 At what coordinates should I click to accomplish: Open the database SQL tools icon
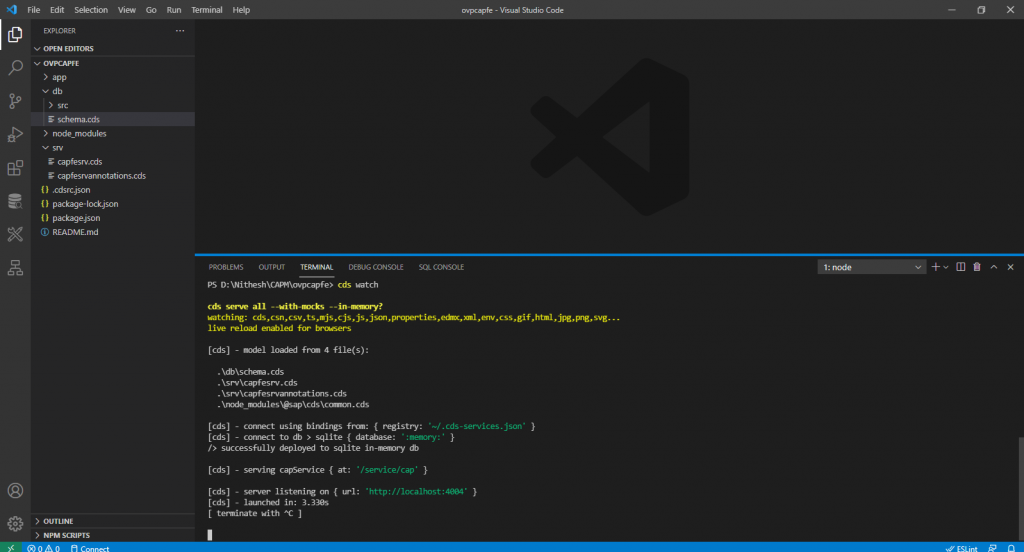tap(15, 201)
